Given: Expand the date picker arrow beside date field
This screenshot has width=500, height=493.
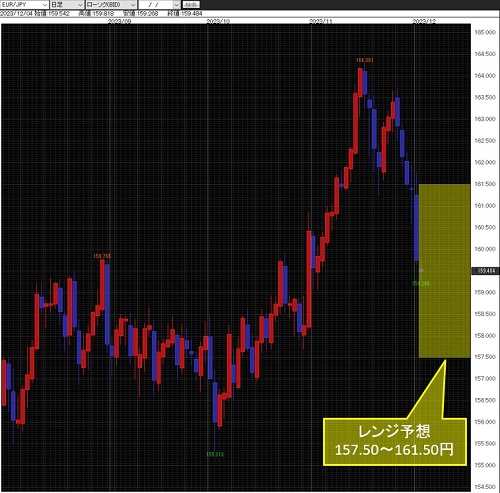Looking at the screenshot, I should pos(177,5).
